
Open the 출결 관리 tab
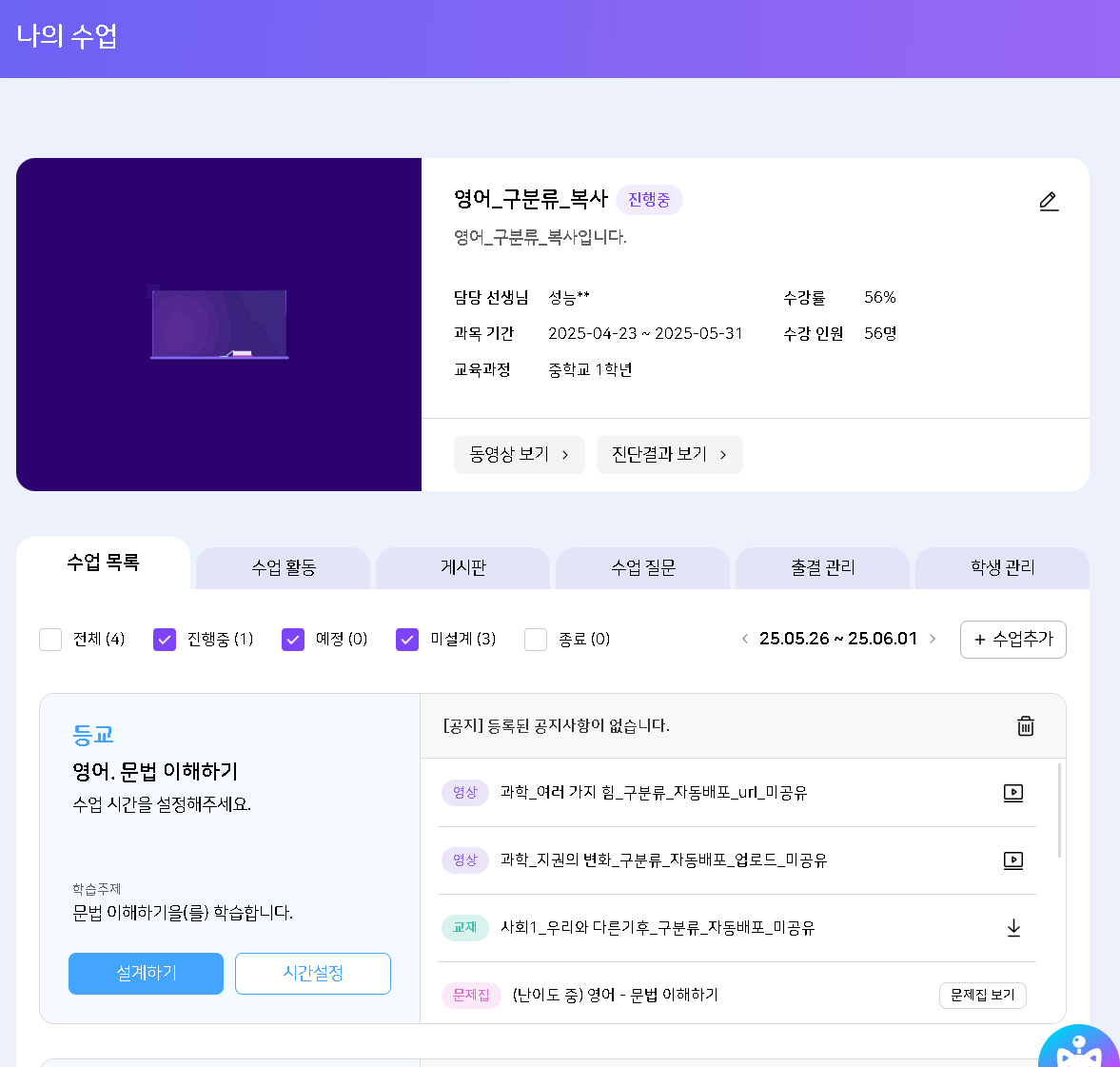pos(822,568)
